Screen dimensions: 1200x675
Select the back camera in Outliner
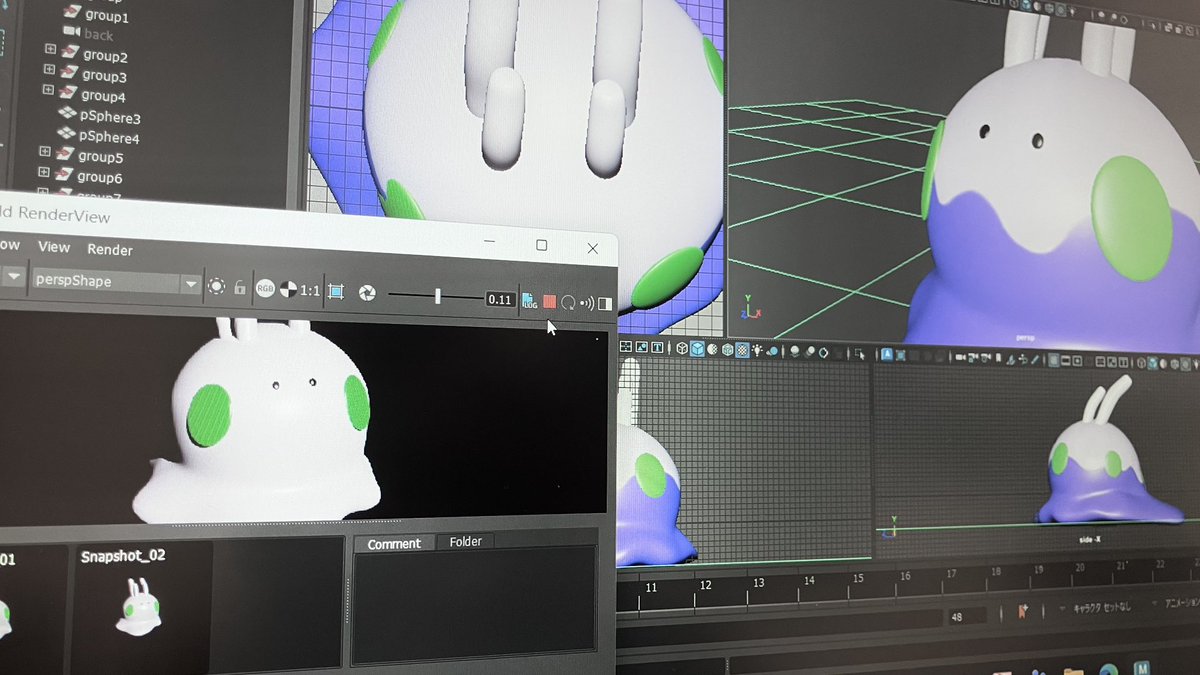(99, 35)
